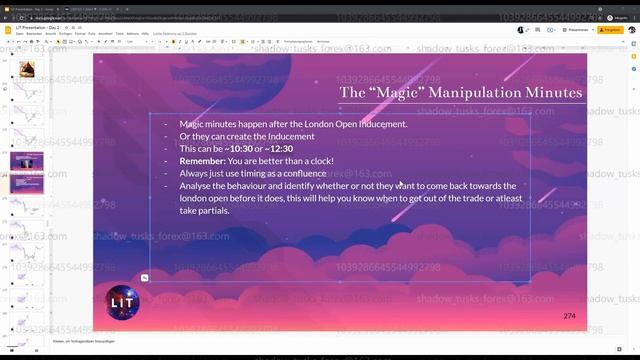The image size is (640, 360).
Task: Open the last edit history link
Action: pyautogui.click(x=175, y=33)
